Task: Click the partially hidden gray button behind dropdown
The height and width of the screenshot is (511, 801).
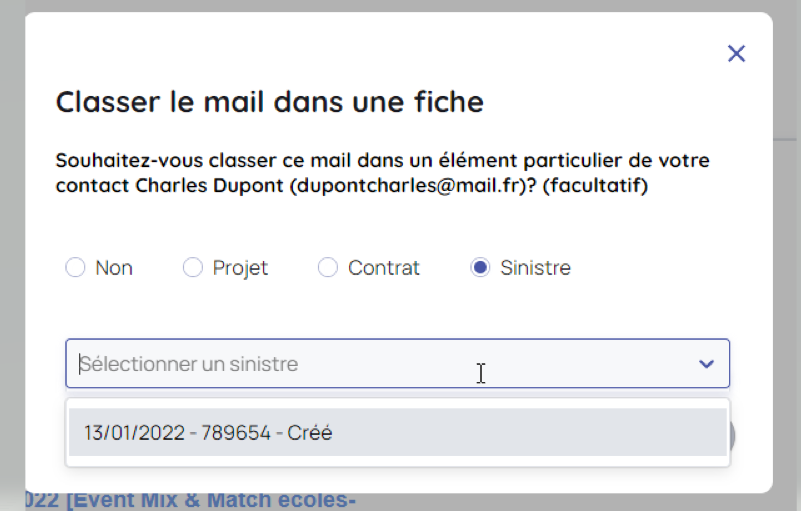Action: pyautogui.click(x=733, y=436)
